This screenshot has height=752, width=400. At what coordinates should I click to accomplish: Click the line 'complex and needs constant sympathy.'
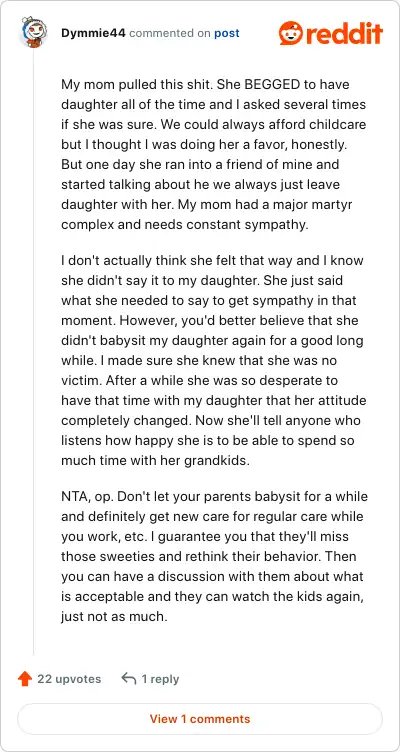coord(184,225)
